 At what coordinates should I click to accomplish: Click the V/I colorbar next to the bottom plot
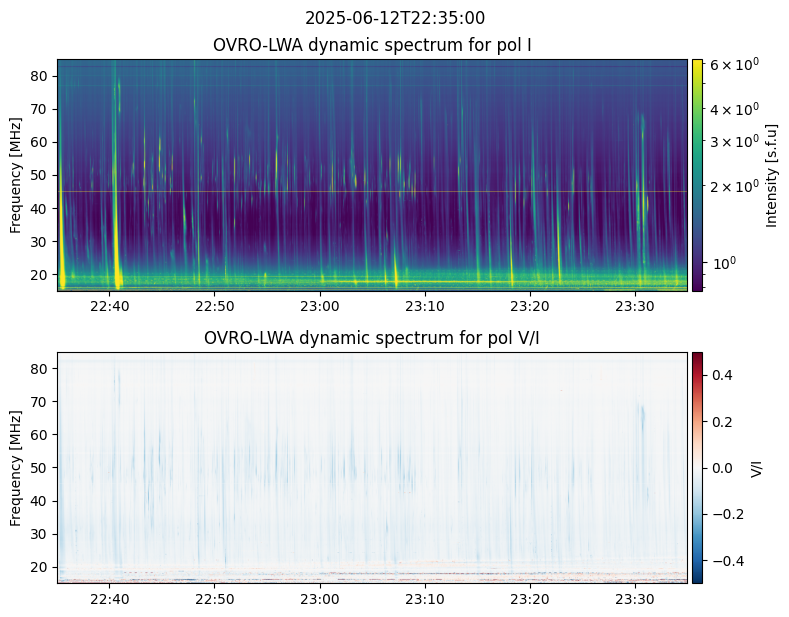point(697,467)
